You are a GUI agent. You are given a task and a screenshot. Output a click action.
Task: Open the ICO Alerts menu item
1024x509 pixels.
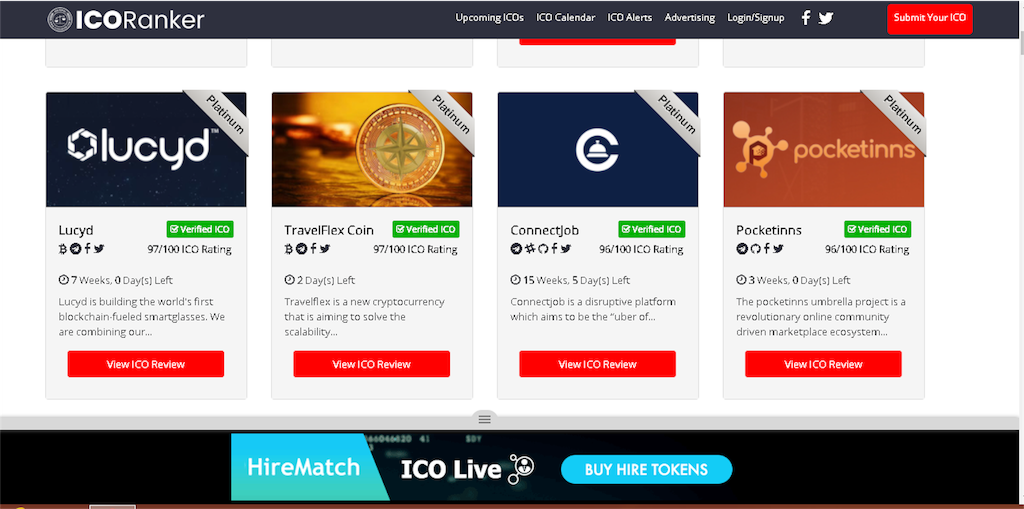coord(630,18)
